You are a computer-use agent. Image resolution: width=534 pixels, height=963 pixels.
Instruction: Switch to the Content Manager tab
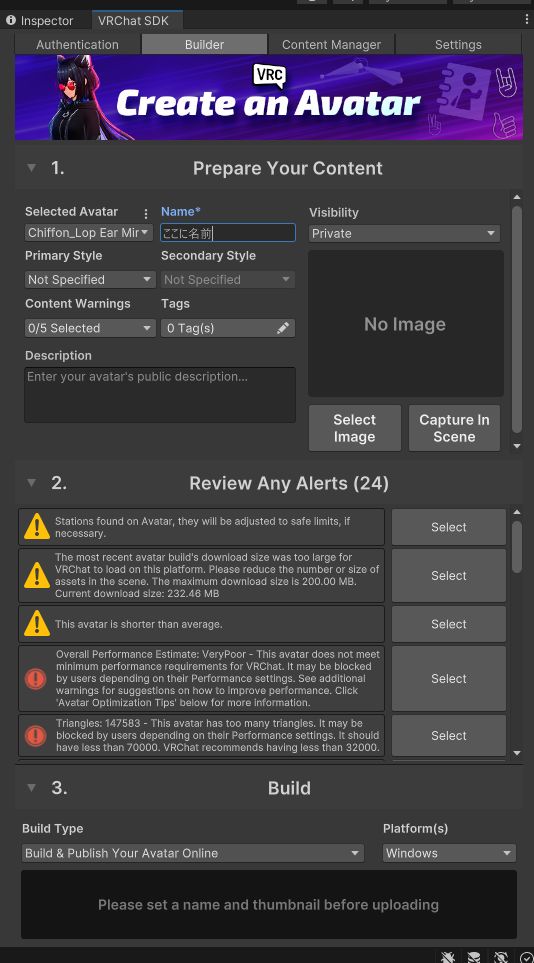tap(331, 44)
